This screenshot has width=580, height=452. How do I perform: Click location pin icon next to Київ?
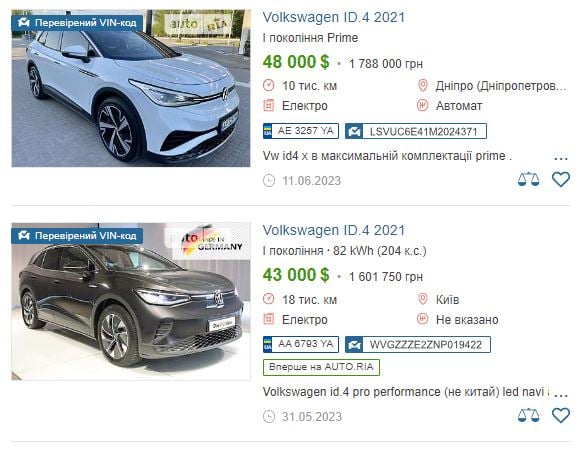(422, 299)
